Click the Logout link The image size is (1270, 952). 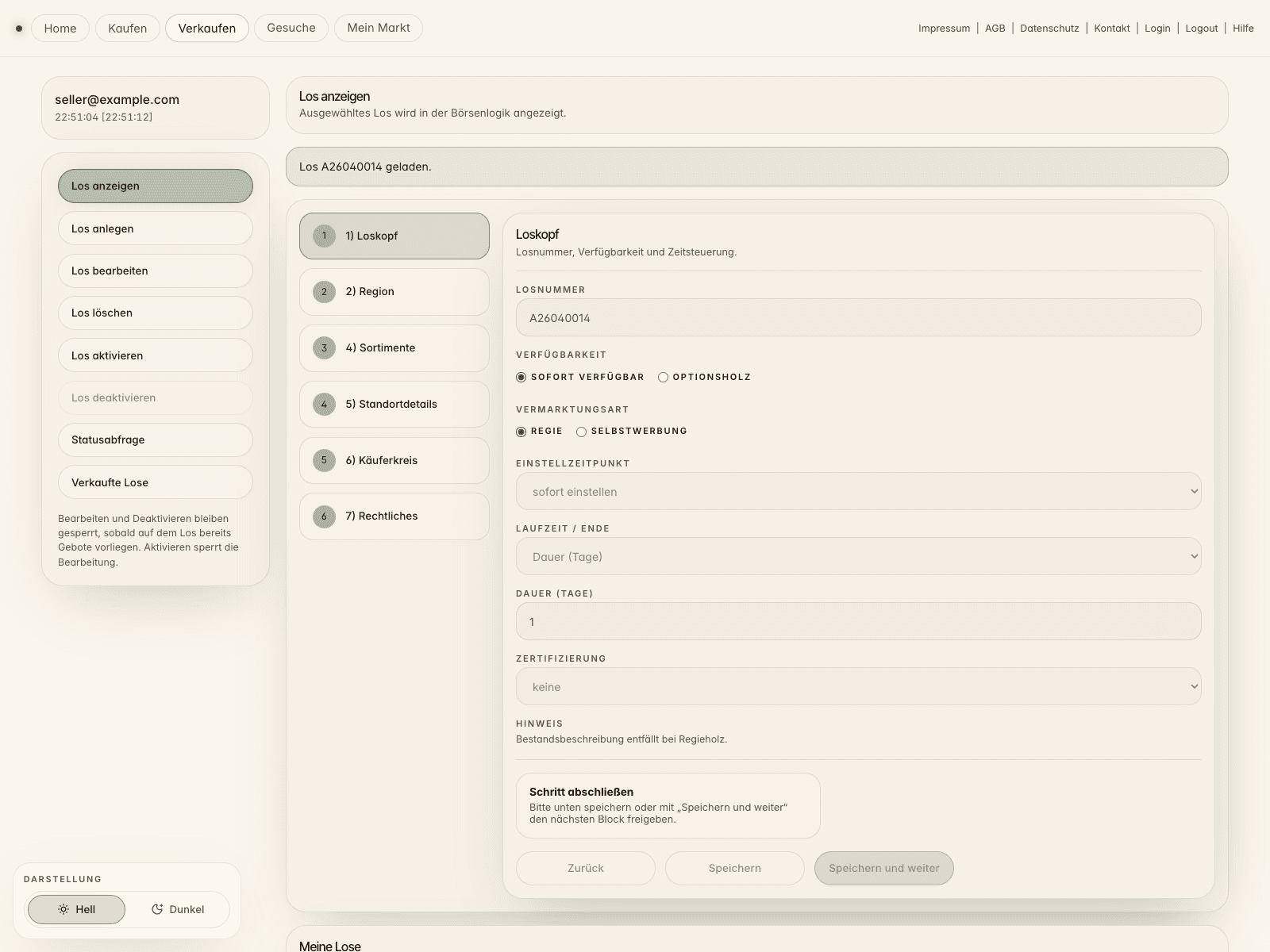pyautogui.click(x=1202, y=29)
